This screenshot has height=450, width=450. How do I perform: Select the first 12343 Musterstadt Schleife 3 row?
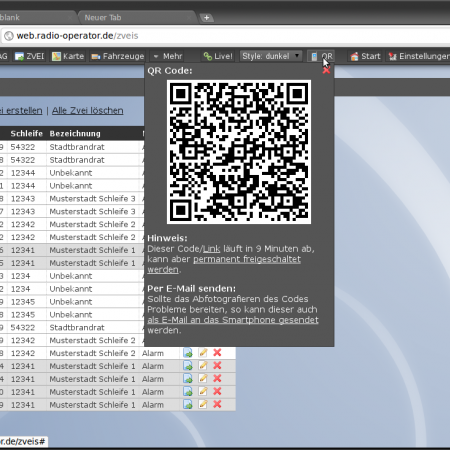coord(72,199)
